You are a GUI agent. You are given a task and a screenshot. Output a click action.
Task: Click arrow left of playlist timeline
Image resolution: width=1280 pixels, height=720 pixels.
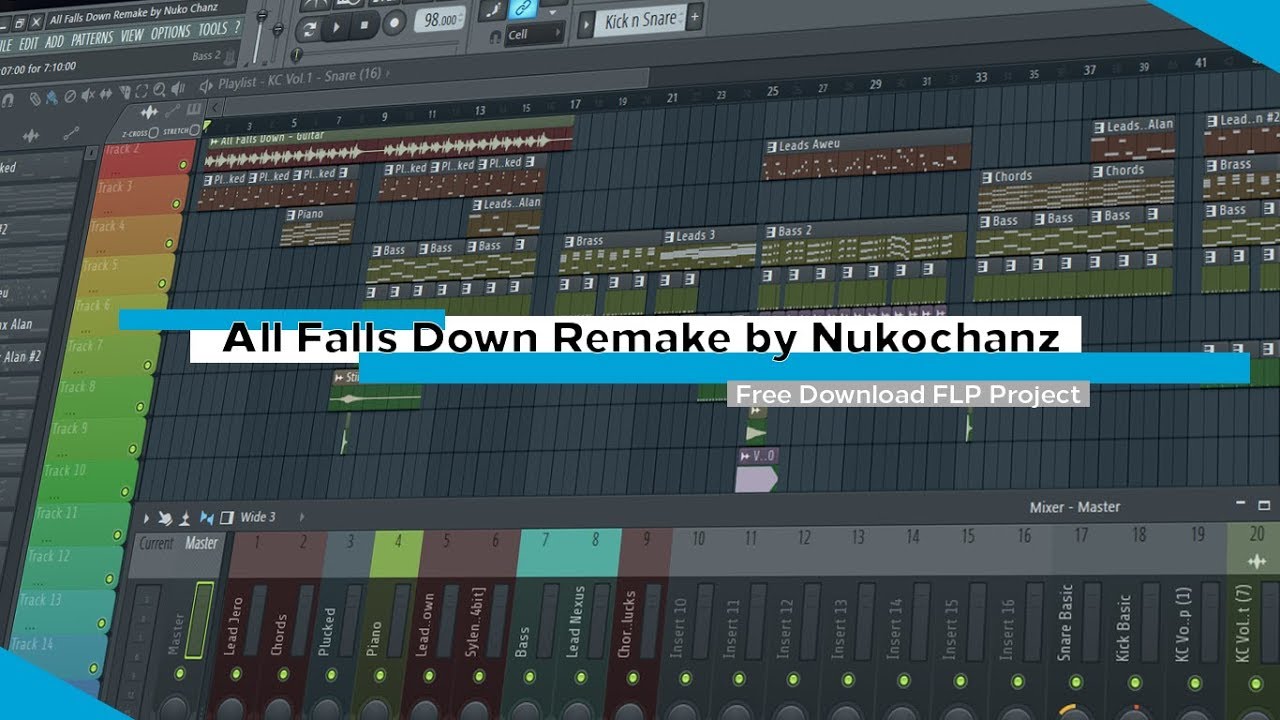215,107
